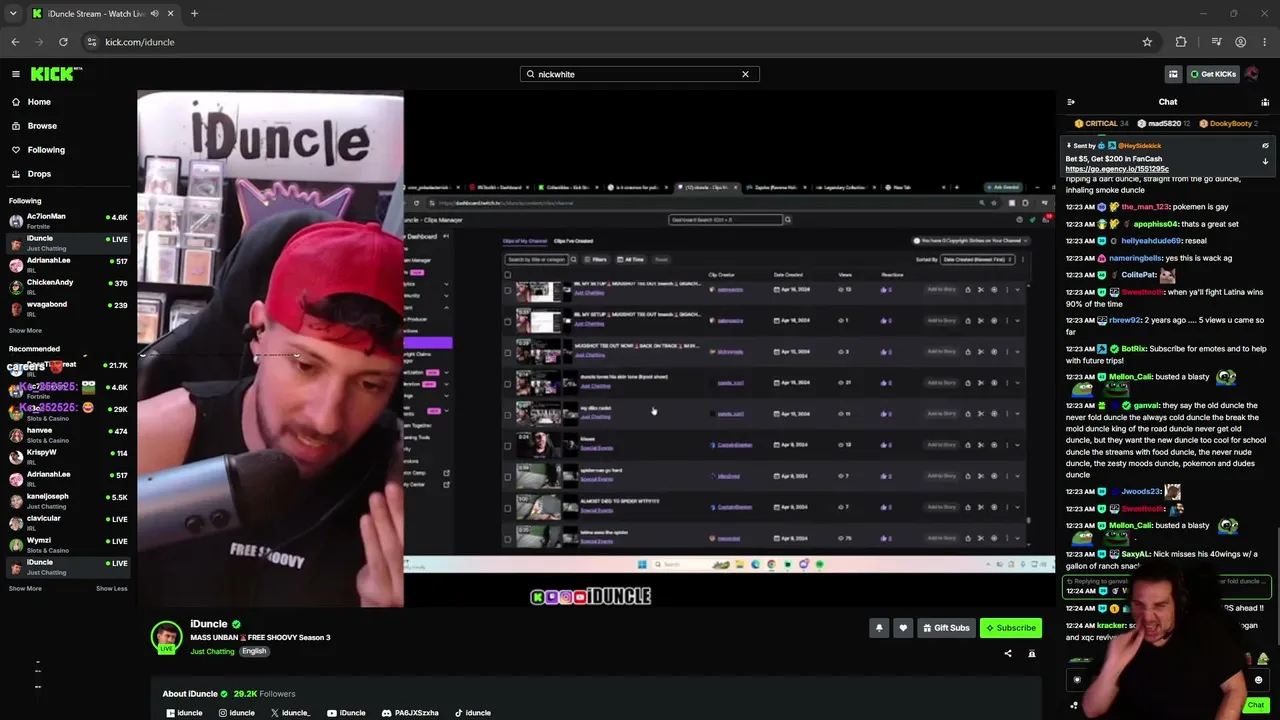1280x720 pixels.
Task: Show more followed channels
Action: [25, 330]
